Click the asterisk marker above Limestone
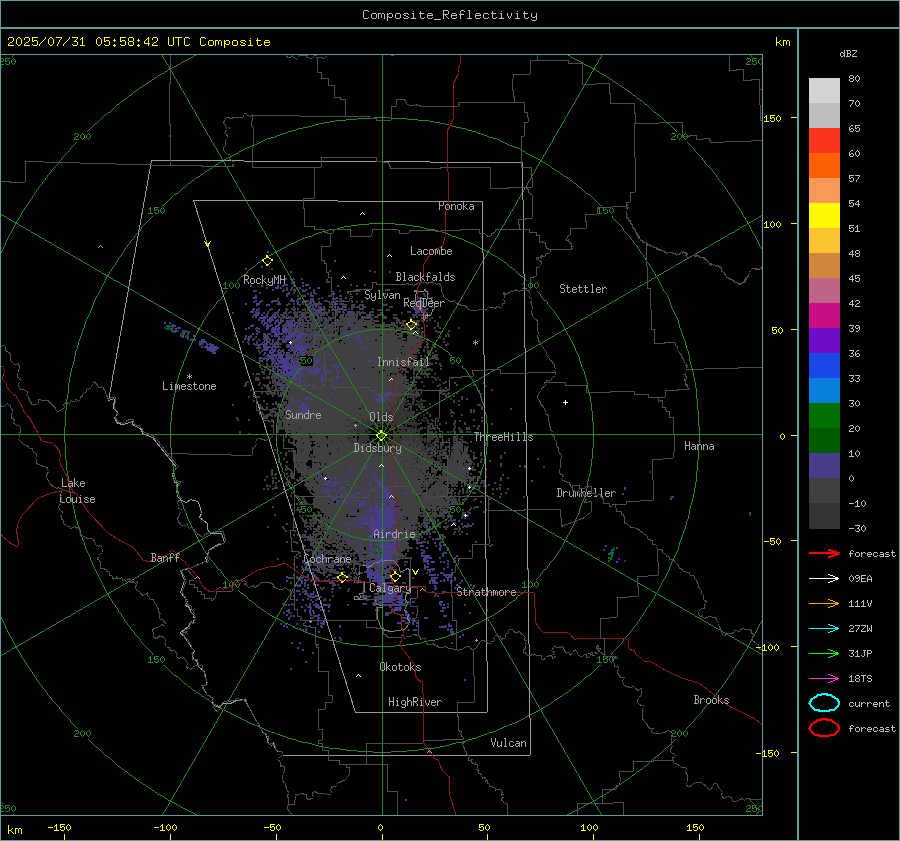Screen dimensions: 900x841 (x=189, y=377)
